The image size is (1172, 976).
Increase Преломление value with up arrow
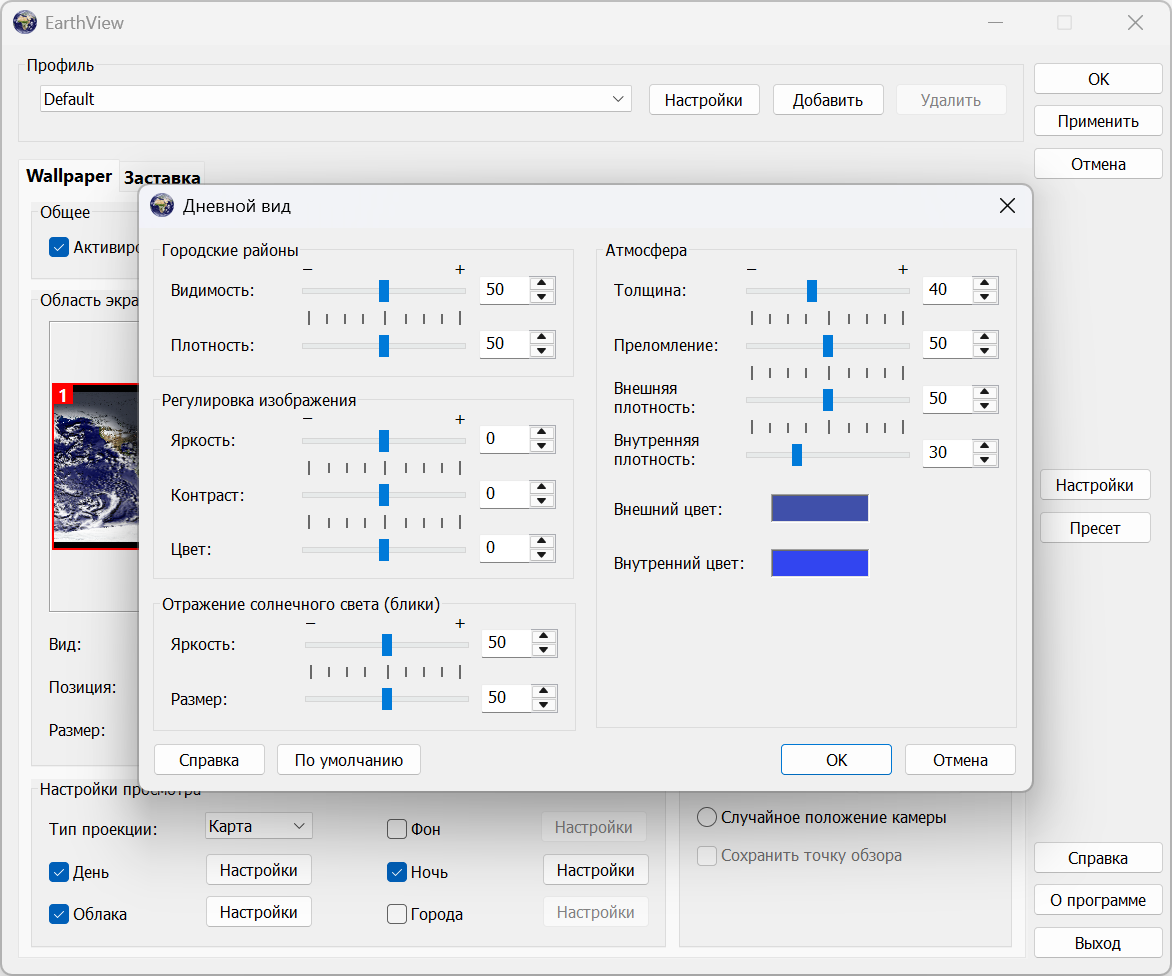pyautogui.click(x=985, y=338)
